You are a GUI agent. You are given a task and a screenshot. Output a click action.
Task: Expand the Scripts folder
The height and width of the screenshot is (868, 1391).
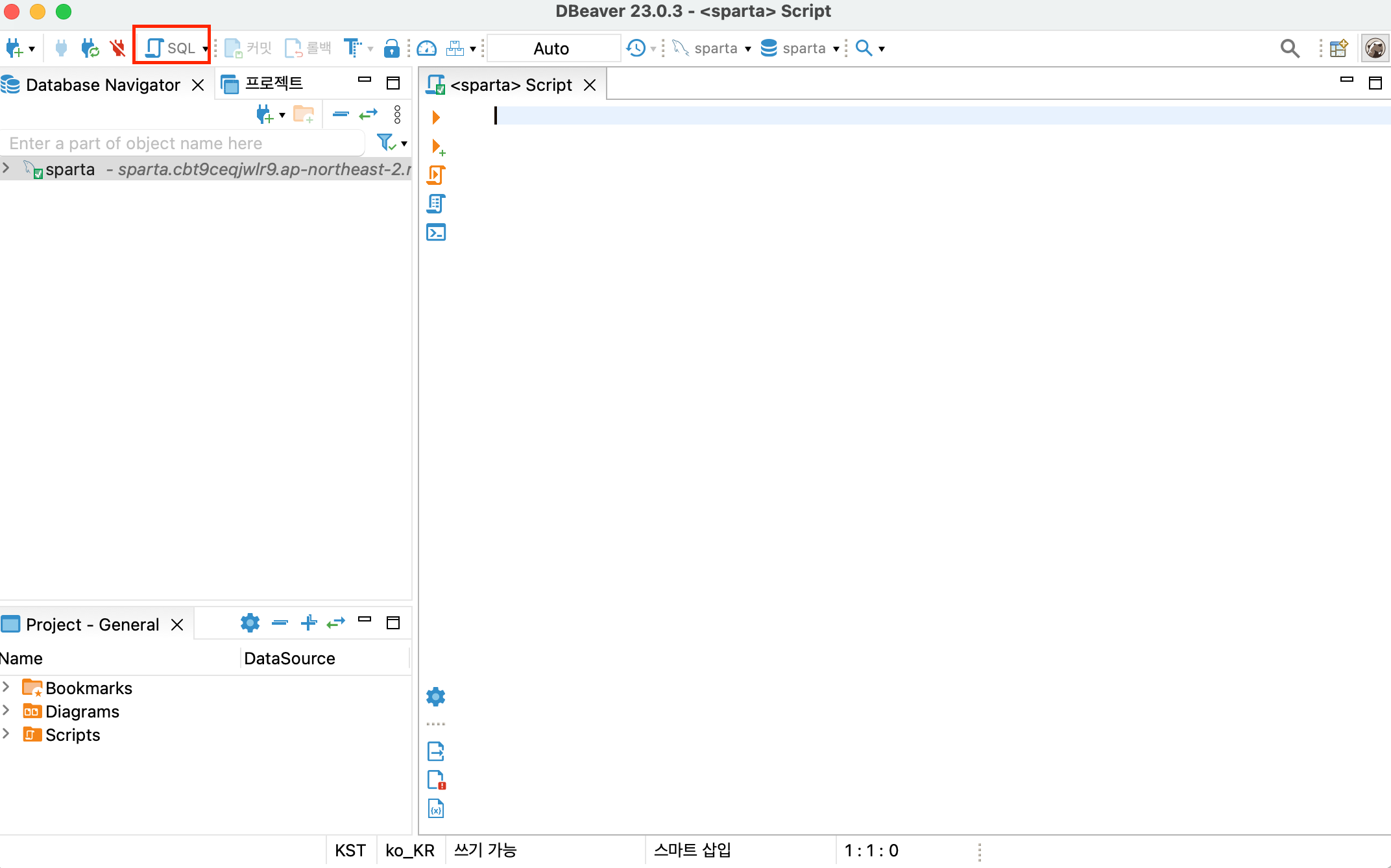pos(6,733)
